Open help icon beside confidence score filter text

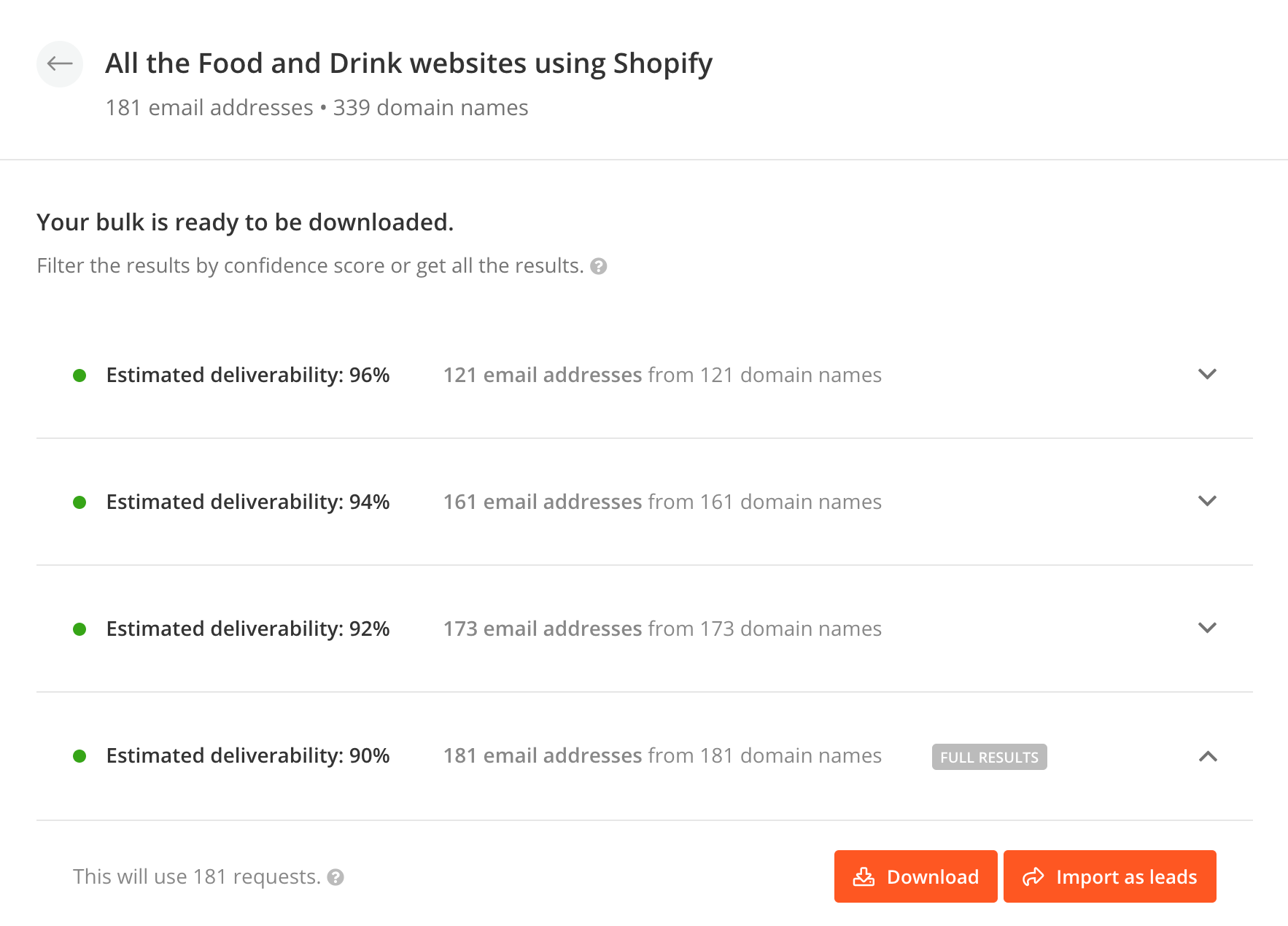click(599, 266)
